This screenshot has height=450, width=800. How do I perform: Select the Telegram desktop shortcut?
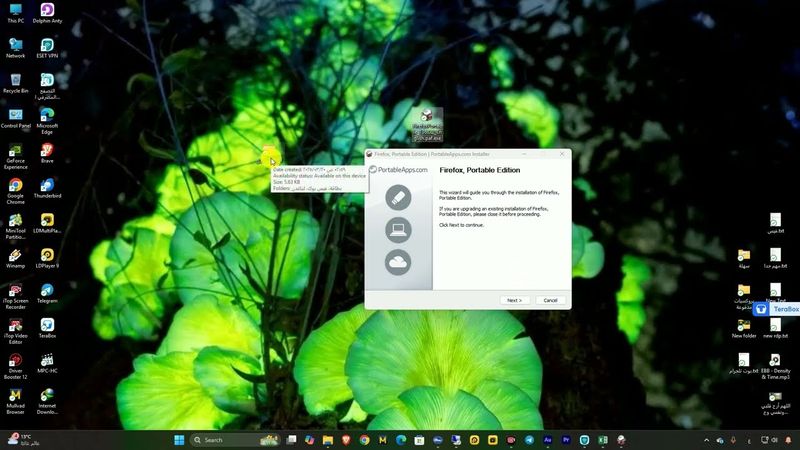[47, 292]
